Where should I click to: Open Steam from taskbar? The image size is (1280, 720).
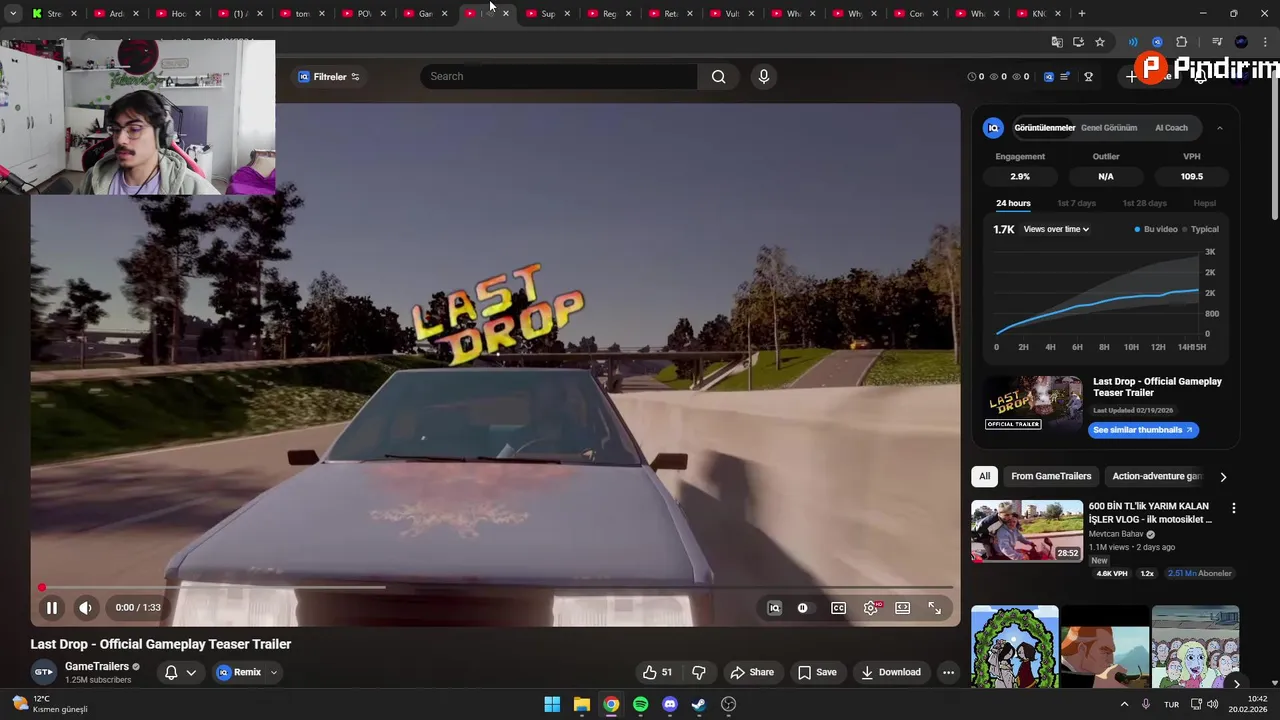[x=699, y=704]
